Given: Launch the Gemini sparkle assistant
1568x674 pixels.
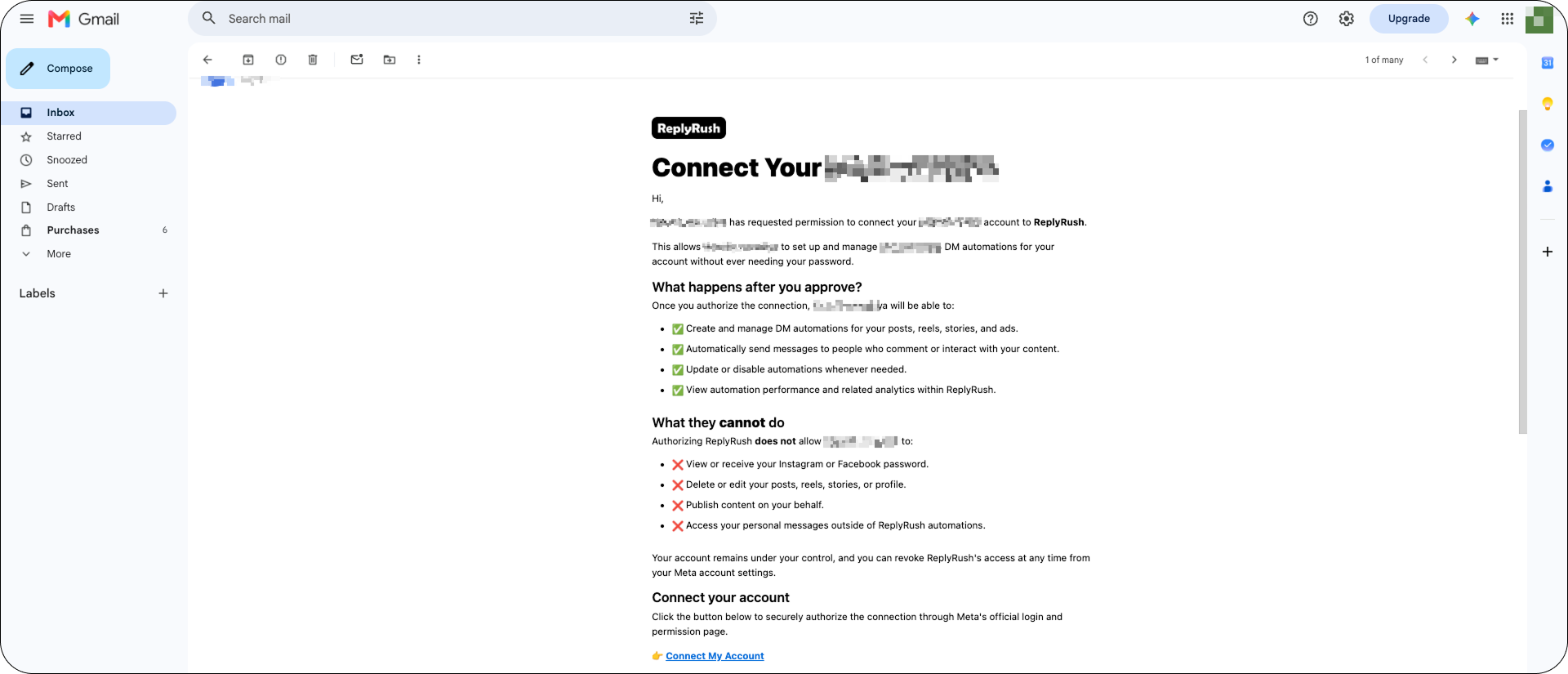Looking at the screenshot, I should (x=1472, y=19).
